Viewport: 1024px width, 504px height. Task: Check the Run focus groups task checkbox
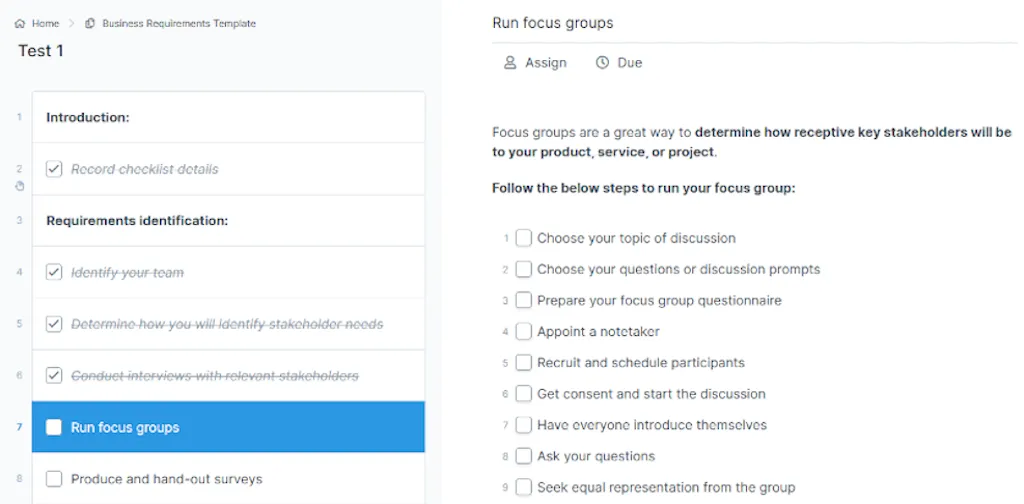(54, 428)
